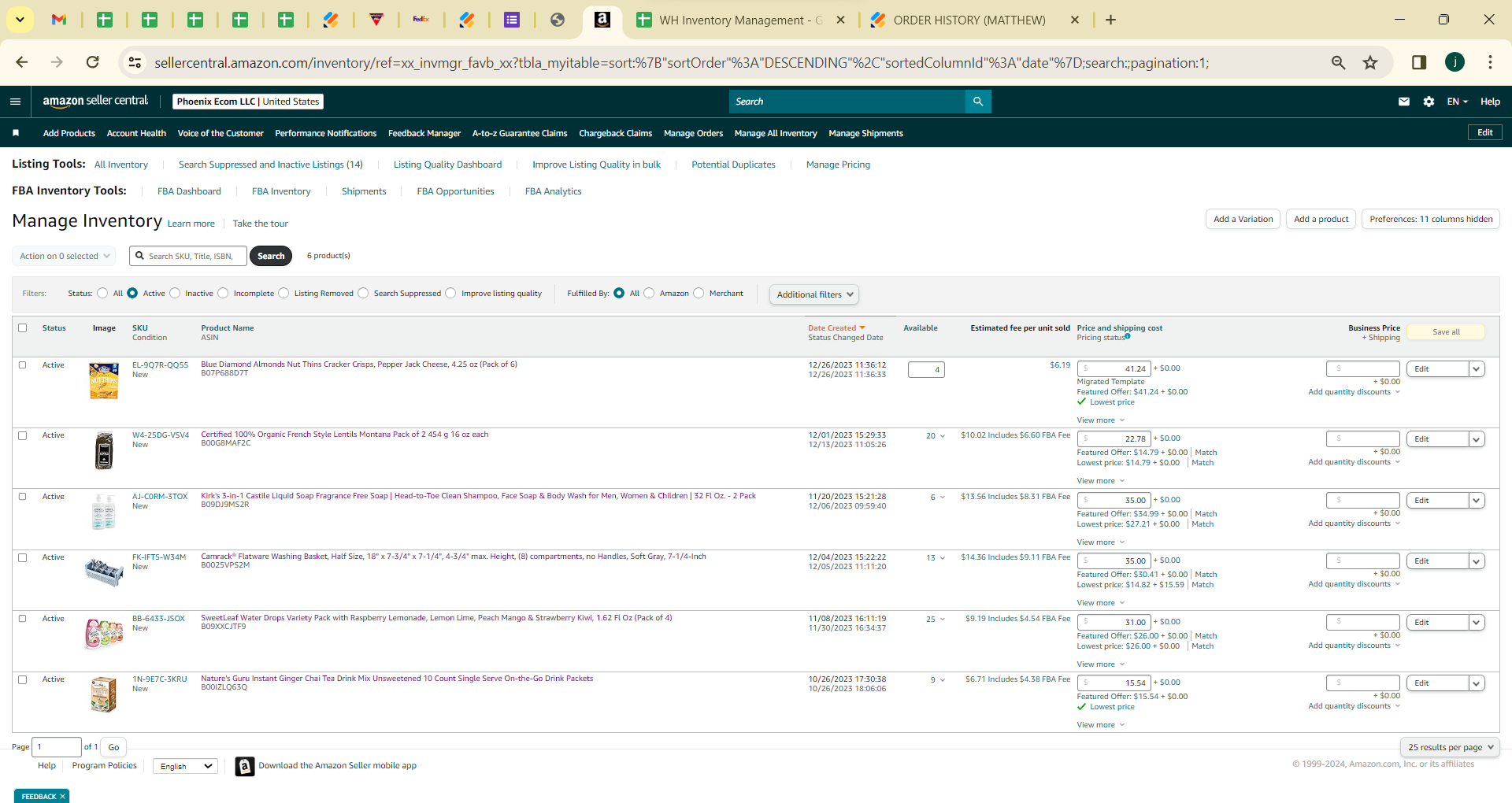Open the Edit dropdown arrow for Blue Diamond Almonds
Image resolution: width=1512 pixels, height=803 pixels.
click(1477, 369)
